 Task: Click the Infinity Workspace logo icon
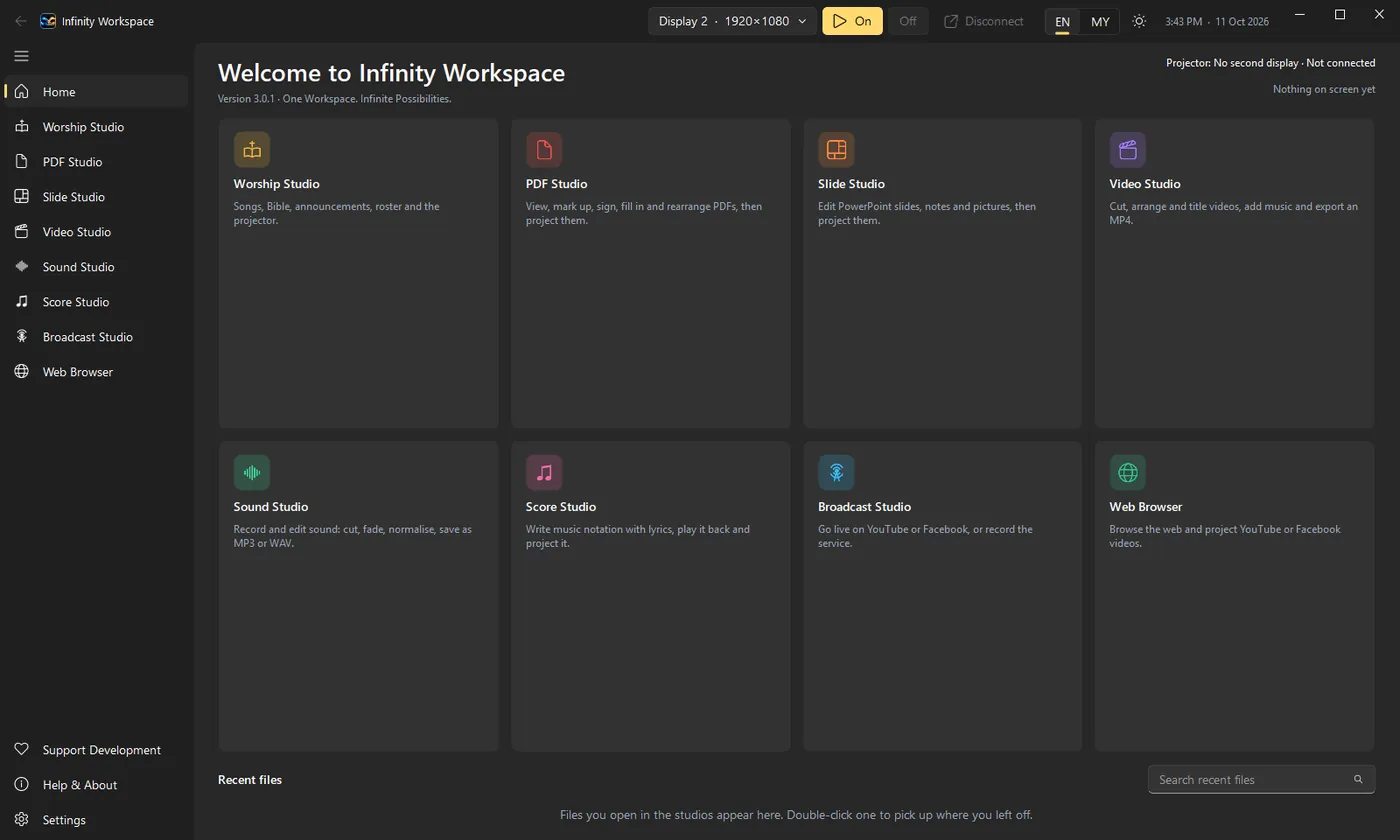(47, 21)
